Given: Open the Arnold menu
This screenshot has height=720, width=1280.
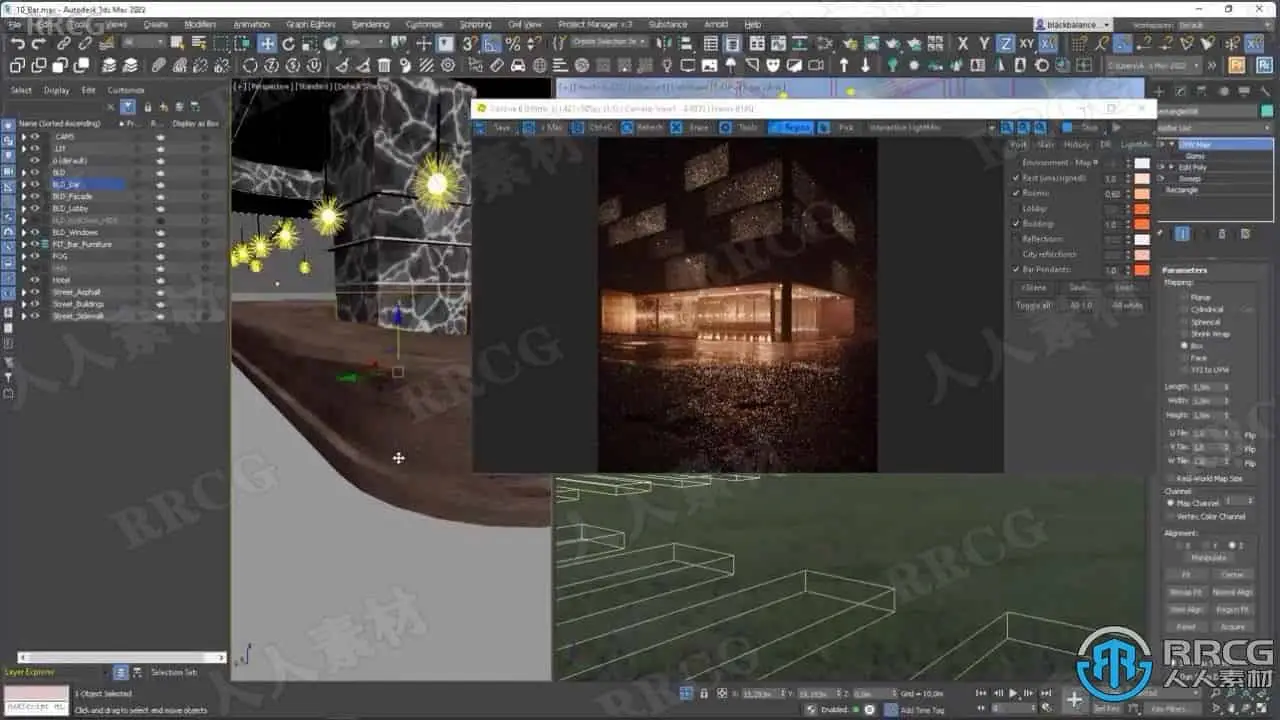Looking at the screenshot, I should pyautogui.click(x=716, y=24).
